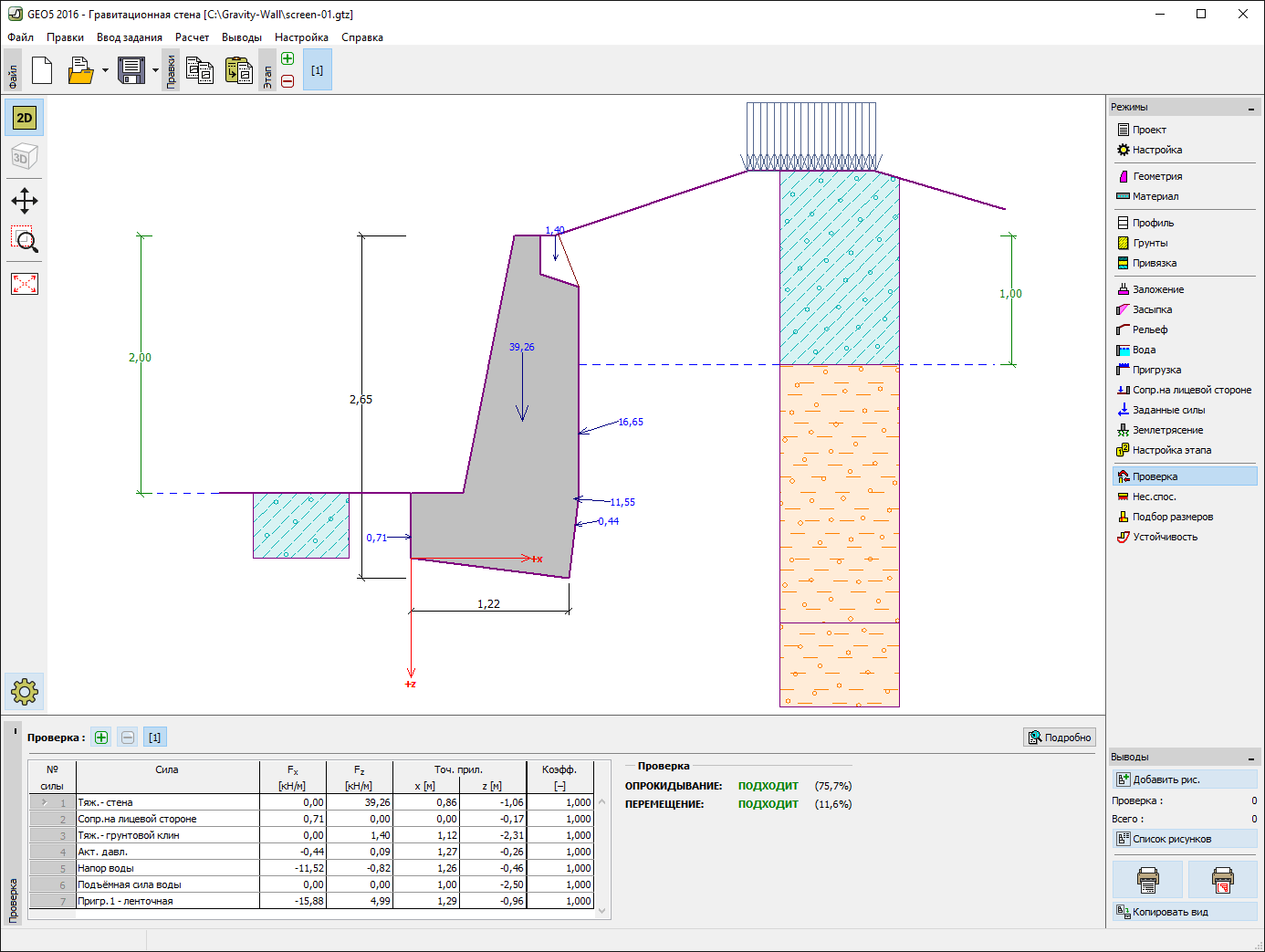Select the Засыпка mode
1265x952 pixels.
(x=1185, y=309)
